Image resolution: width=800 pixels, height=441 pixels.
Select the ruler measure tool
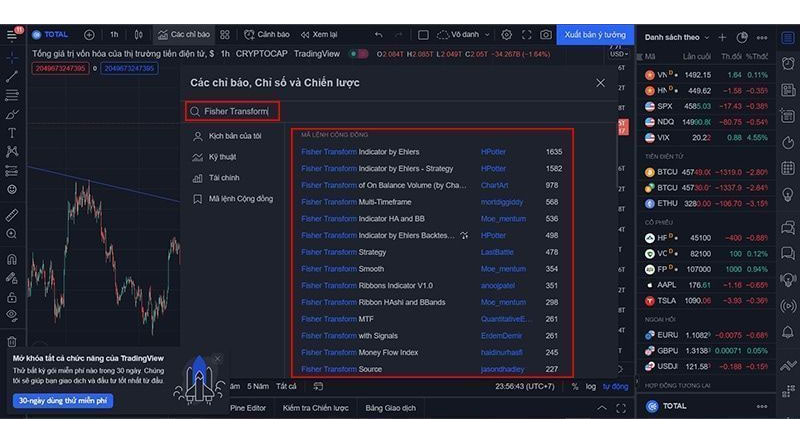point(12,215)
